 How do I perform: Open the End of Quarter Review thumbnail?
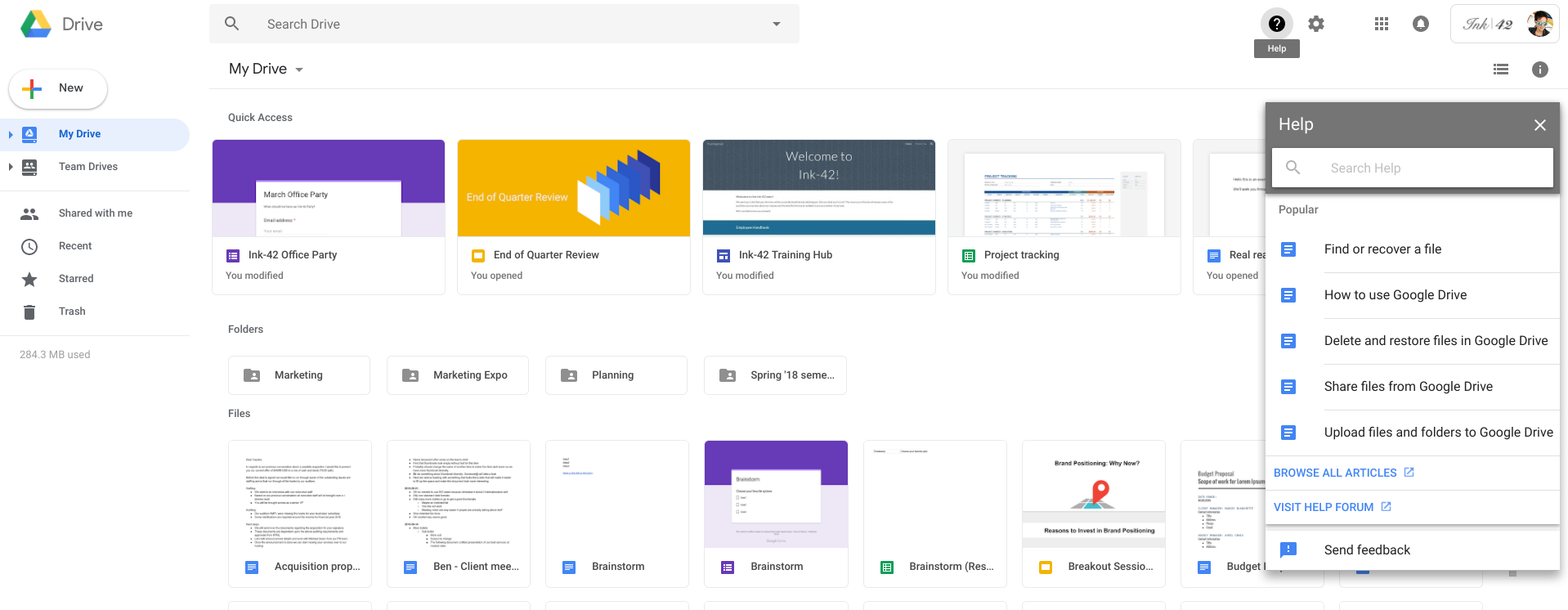click(573, 188)
